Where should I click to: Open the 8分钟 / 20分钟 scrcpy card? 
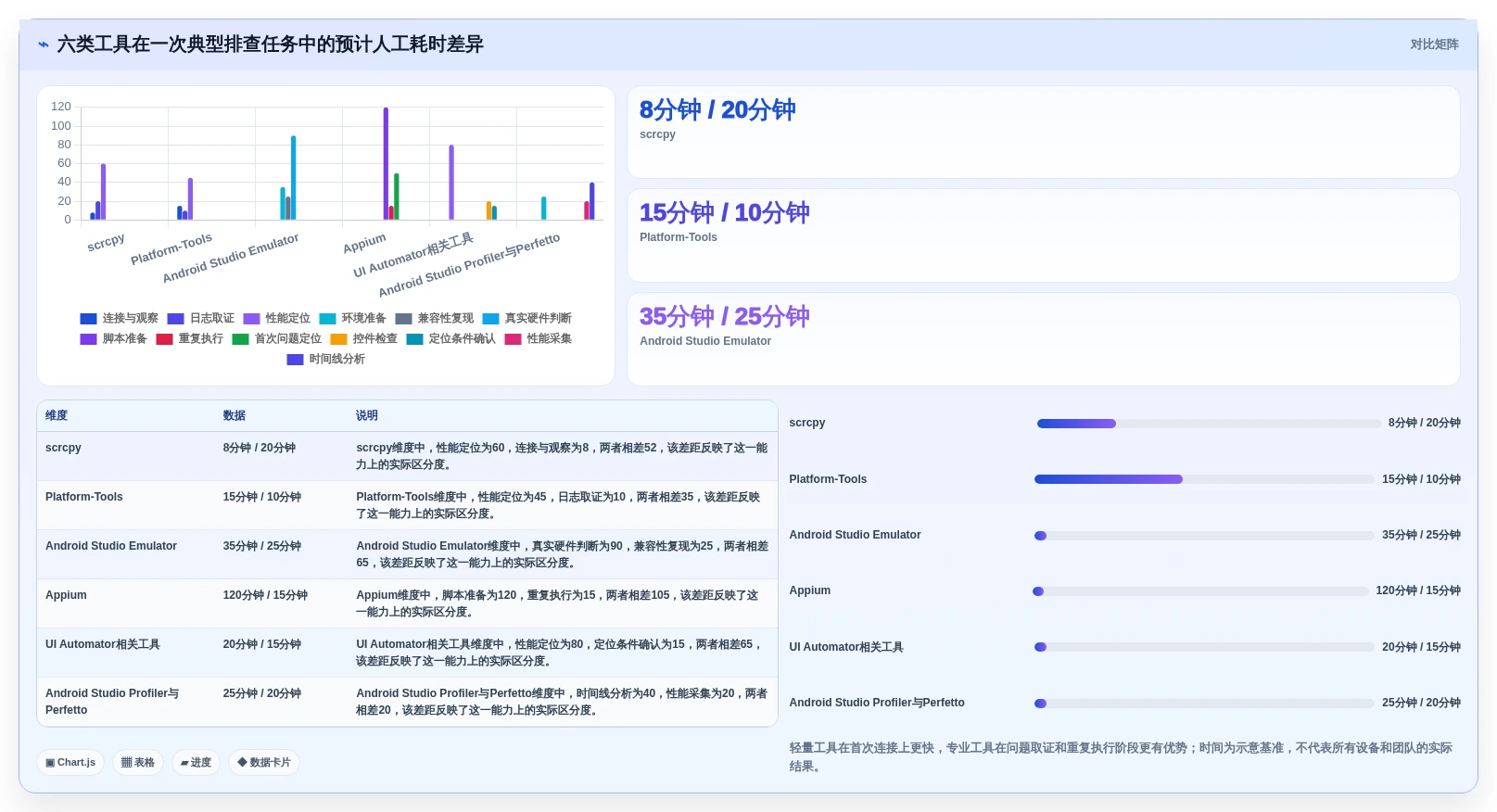click(1044, 133)
